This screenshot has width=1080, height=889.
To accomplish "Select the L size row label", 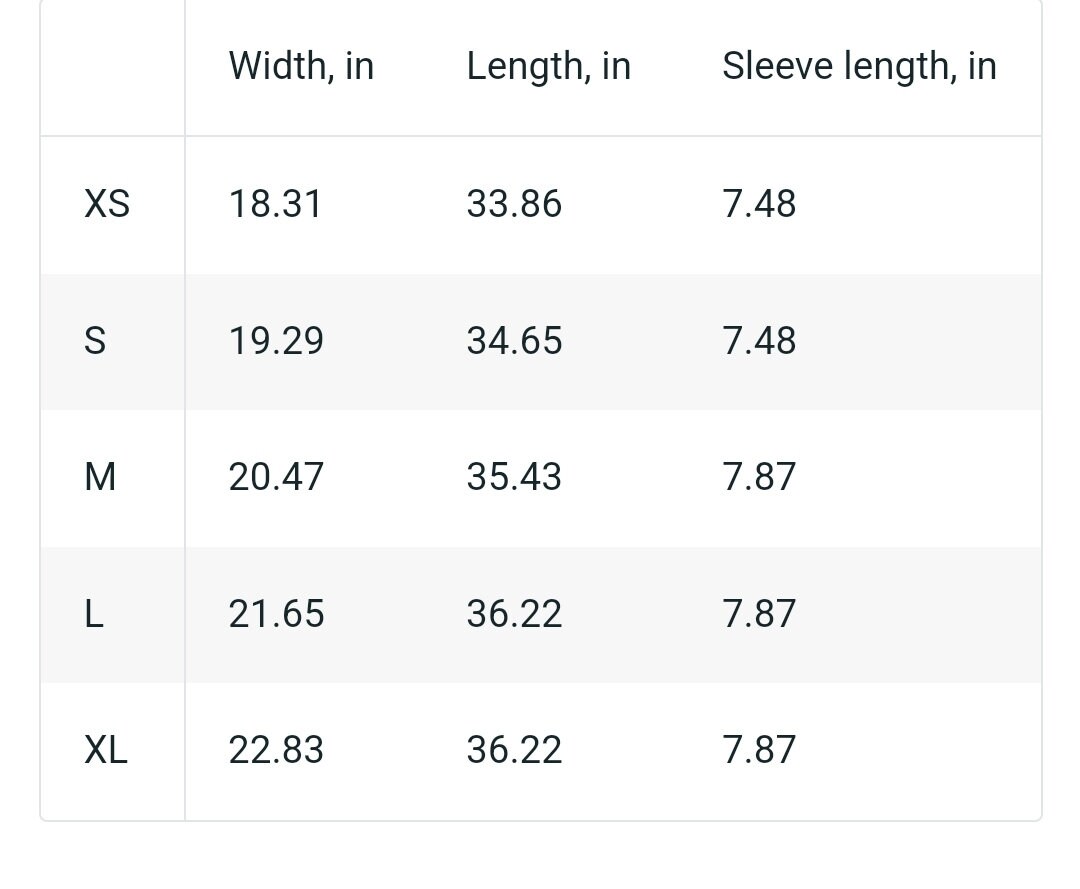I will (x=94, y=614).
